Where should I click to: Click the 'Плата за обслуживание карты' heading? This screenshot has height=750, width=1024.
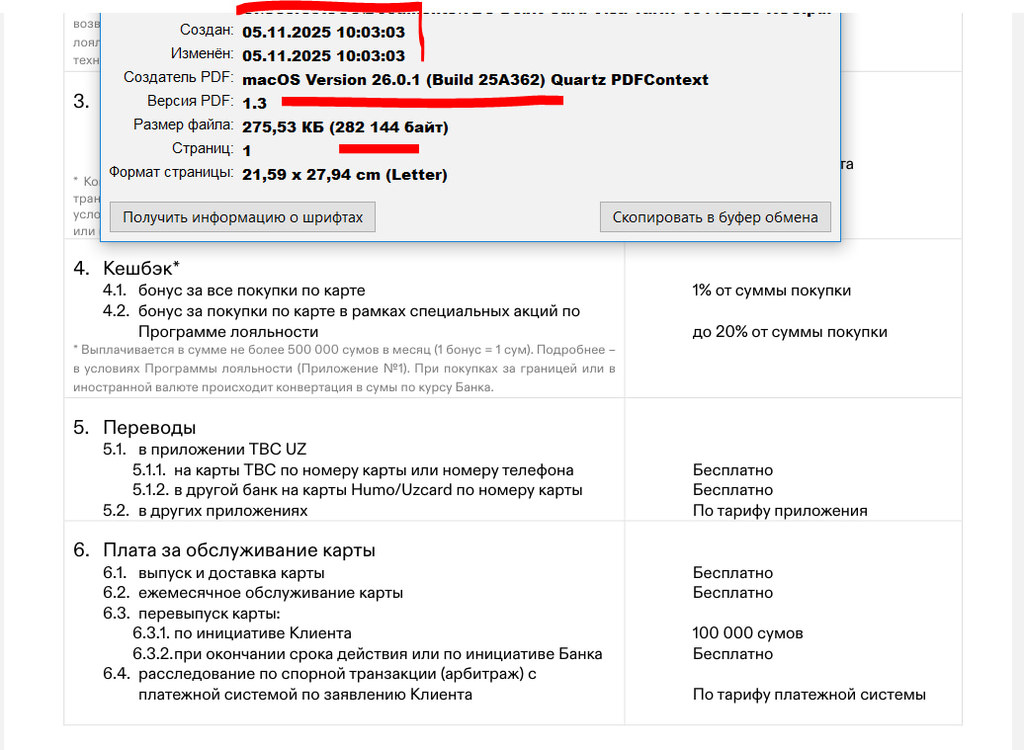coord(238,550)
